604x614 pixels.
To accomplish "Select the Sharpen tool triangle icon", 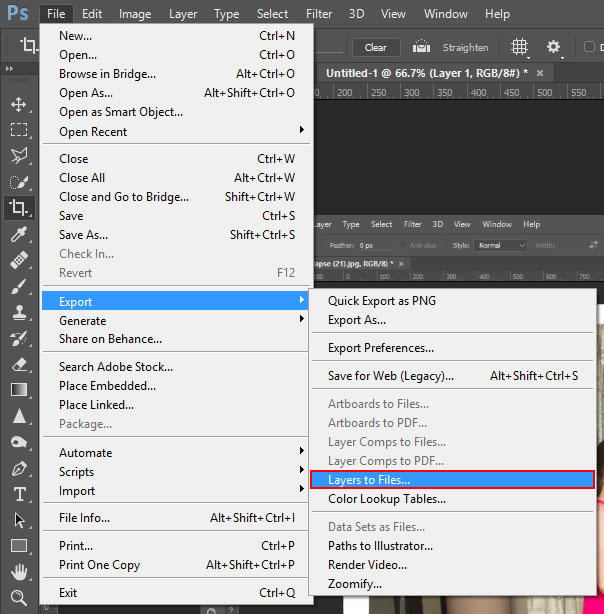I will pyautogui.click(x=19, y=416).
